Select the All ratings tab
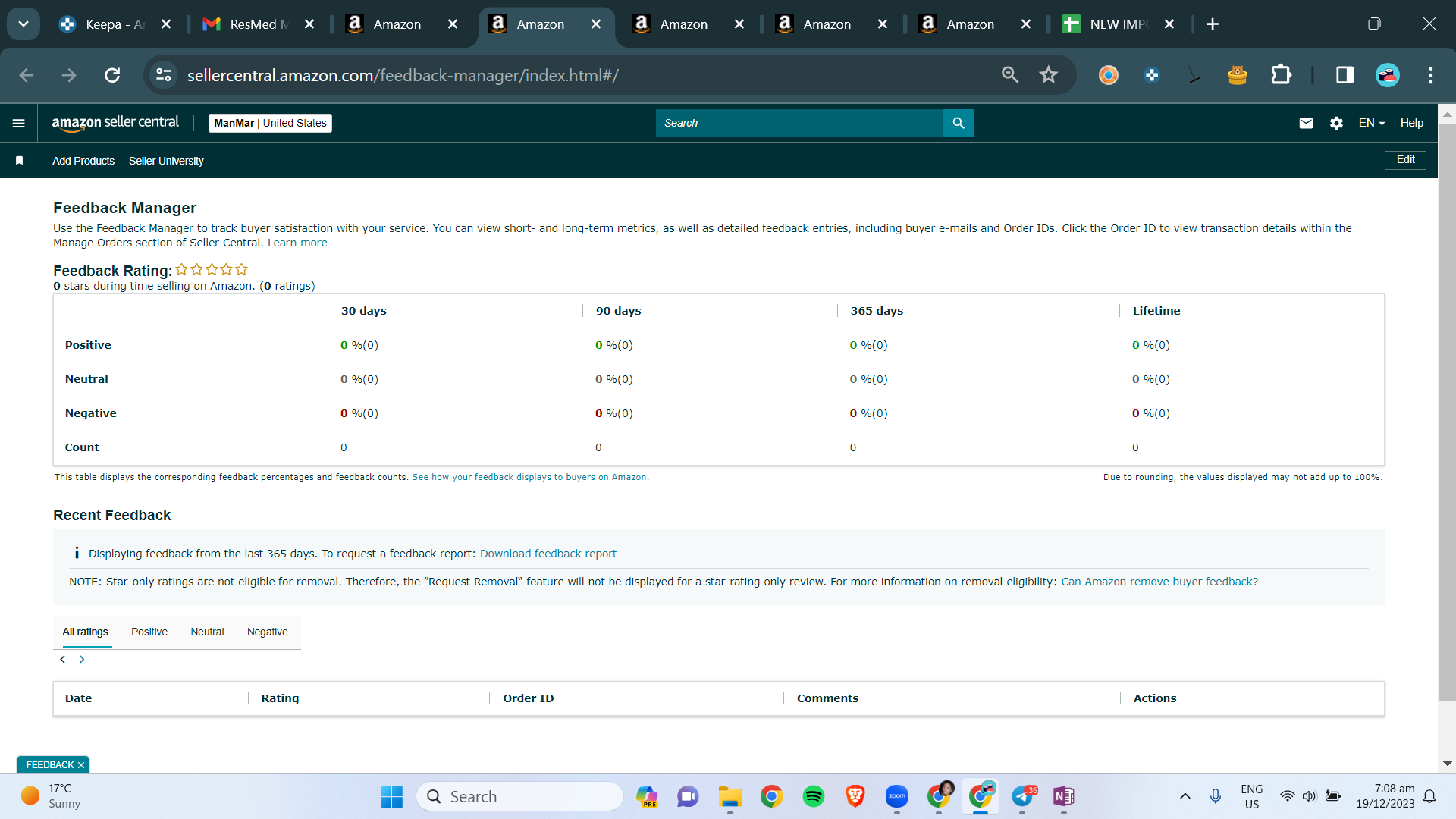1456x819 pixels. (85, 632)
